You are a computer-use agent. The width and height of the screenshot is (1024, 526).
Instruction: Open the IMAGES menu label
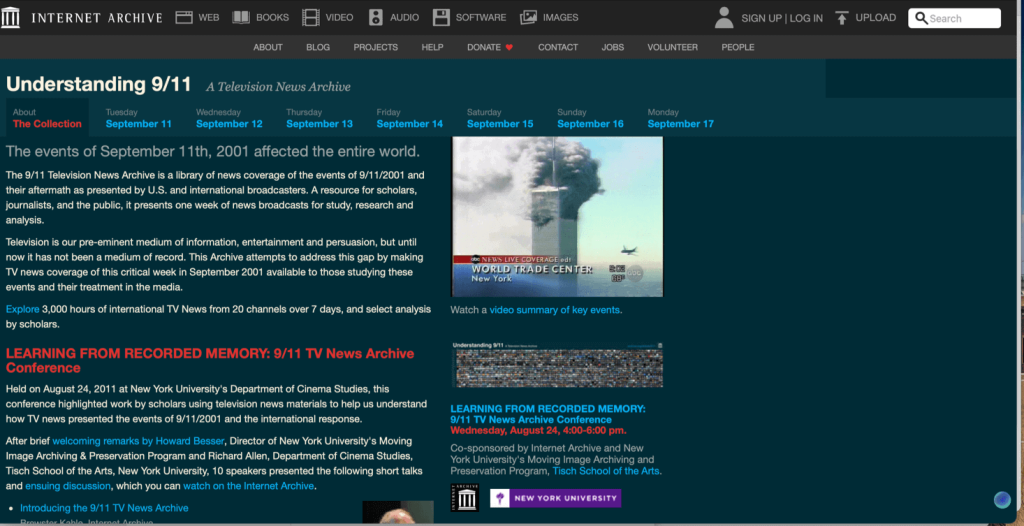coord(560,18)
